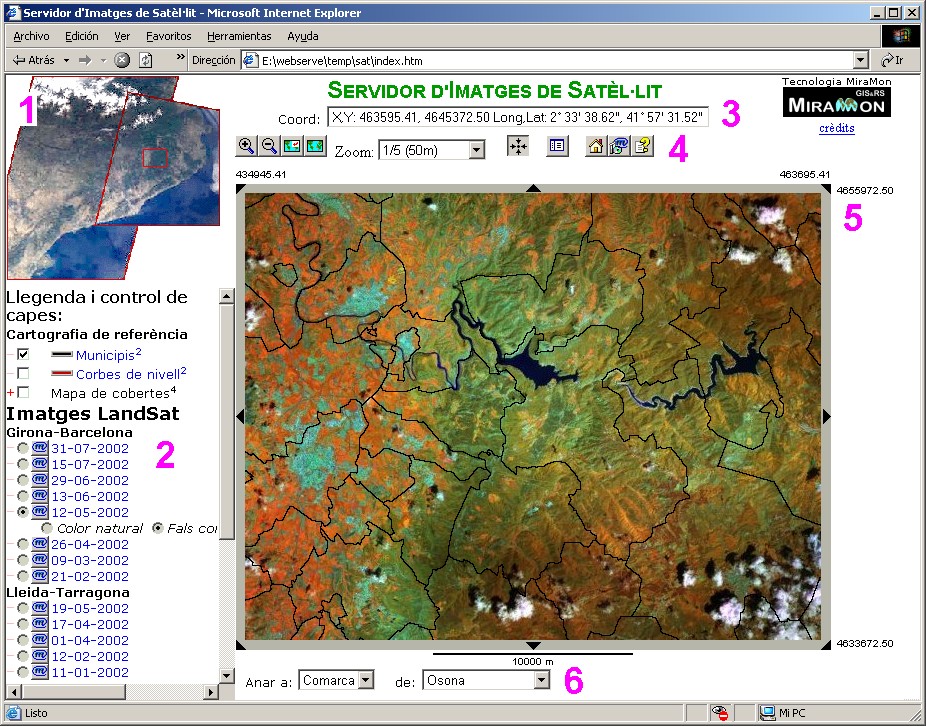Click the zoom out magnifier tool
The width and height of the screenshot is (926, 726).
(269, 146)
